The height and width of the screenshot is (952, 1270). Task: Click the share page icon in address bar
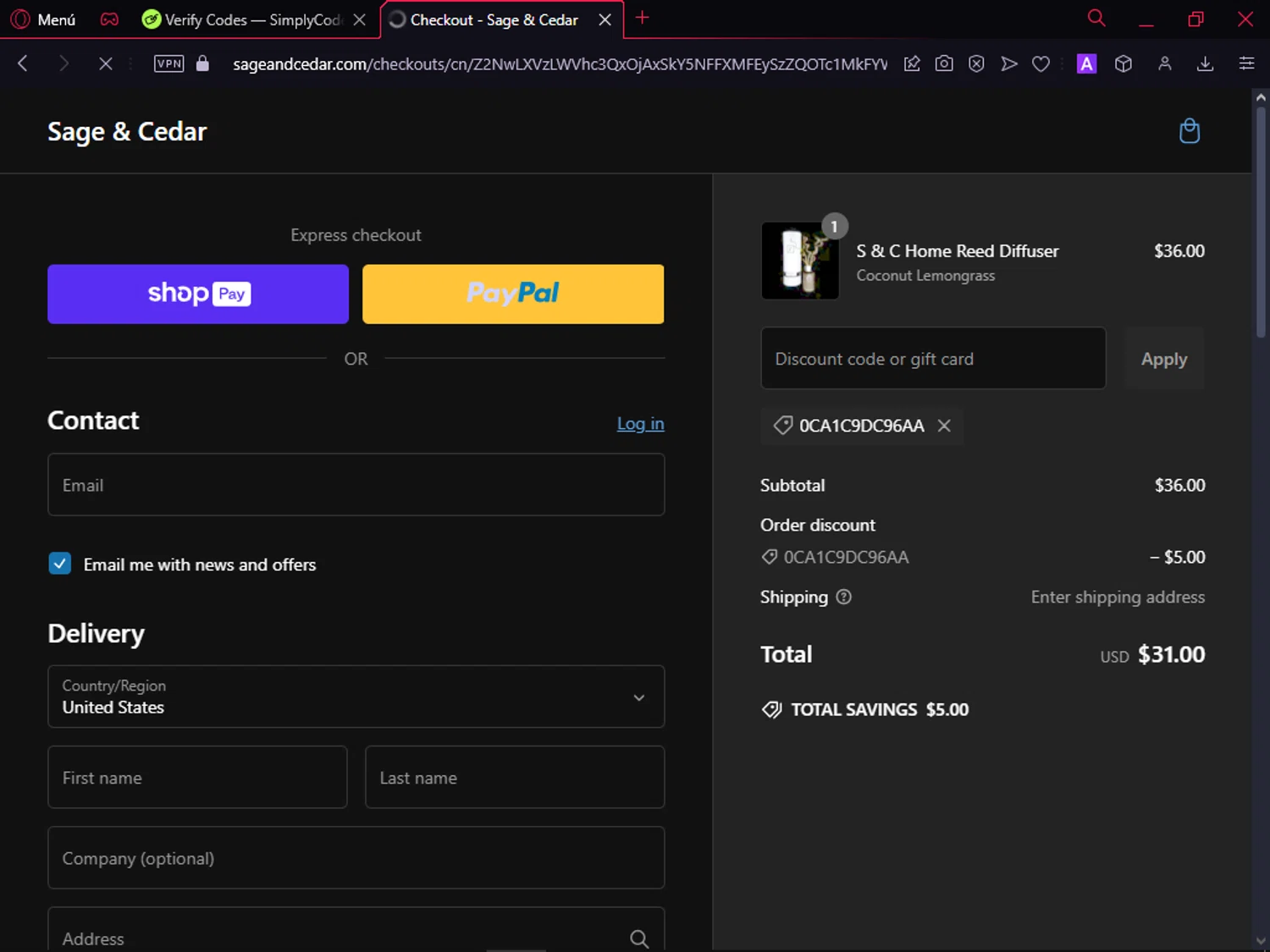(x=912, y=63)
